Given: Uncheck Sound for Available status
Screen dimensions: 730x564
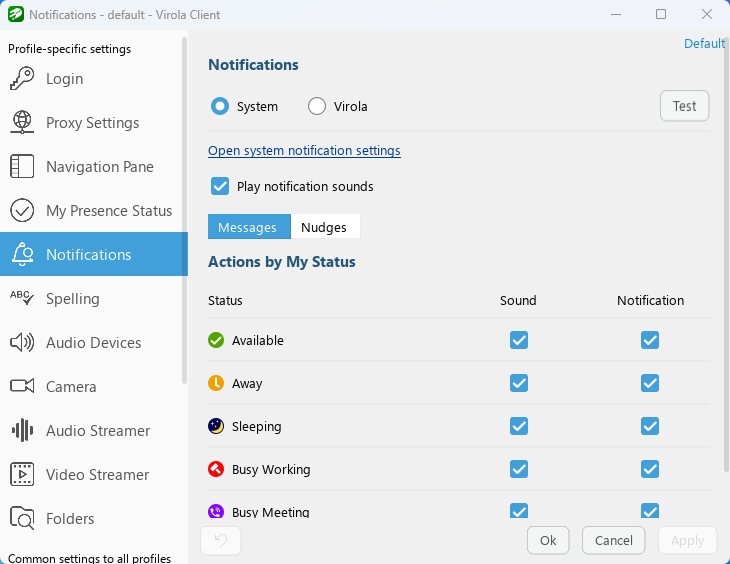Looking at the screenshot, I should (x=519, y=340).
